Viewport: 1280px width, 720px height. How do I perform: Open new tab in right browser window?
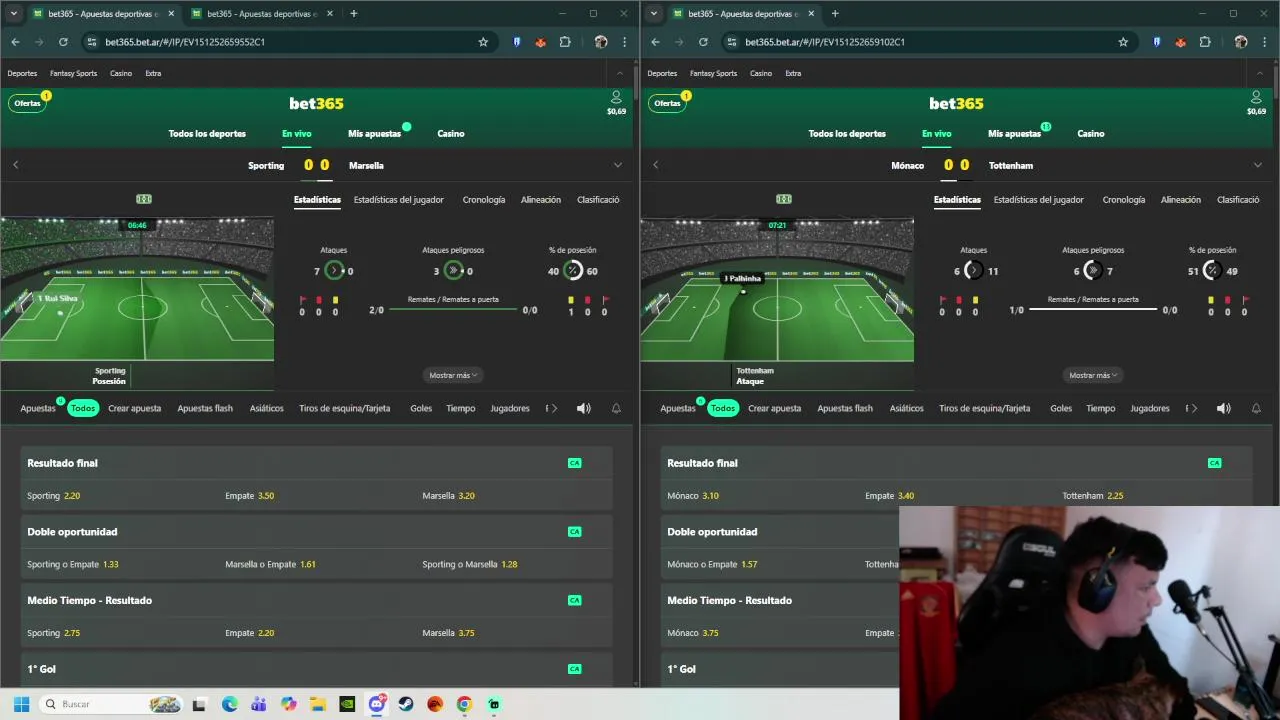click(835, 13)
